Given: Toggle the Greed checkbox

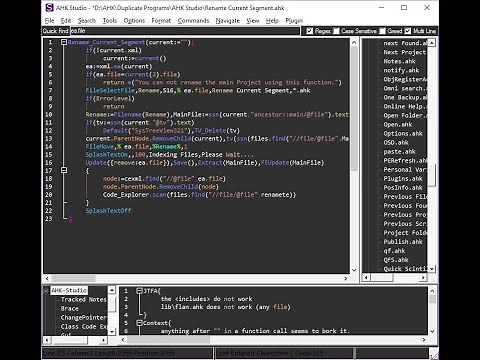Looking at the screenshot, I should click(x=382, y=31).
